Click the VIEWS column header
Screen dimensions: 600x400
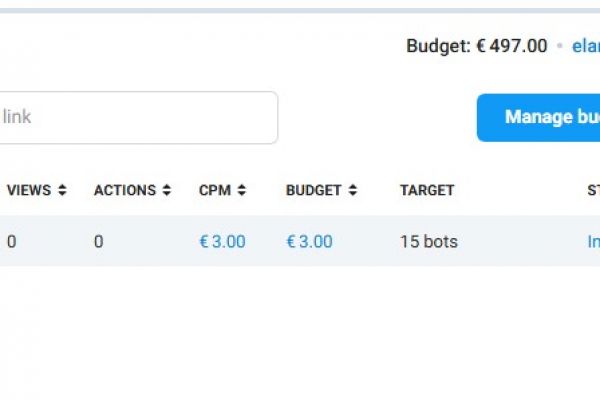click(29, 190)
